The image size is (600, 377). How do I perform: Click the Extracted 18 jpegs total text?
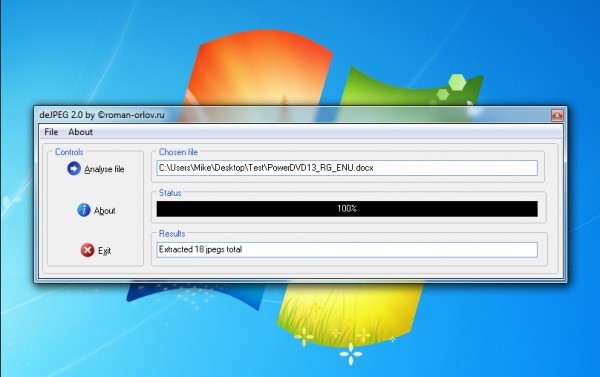pos(200,250)
